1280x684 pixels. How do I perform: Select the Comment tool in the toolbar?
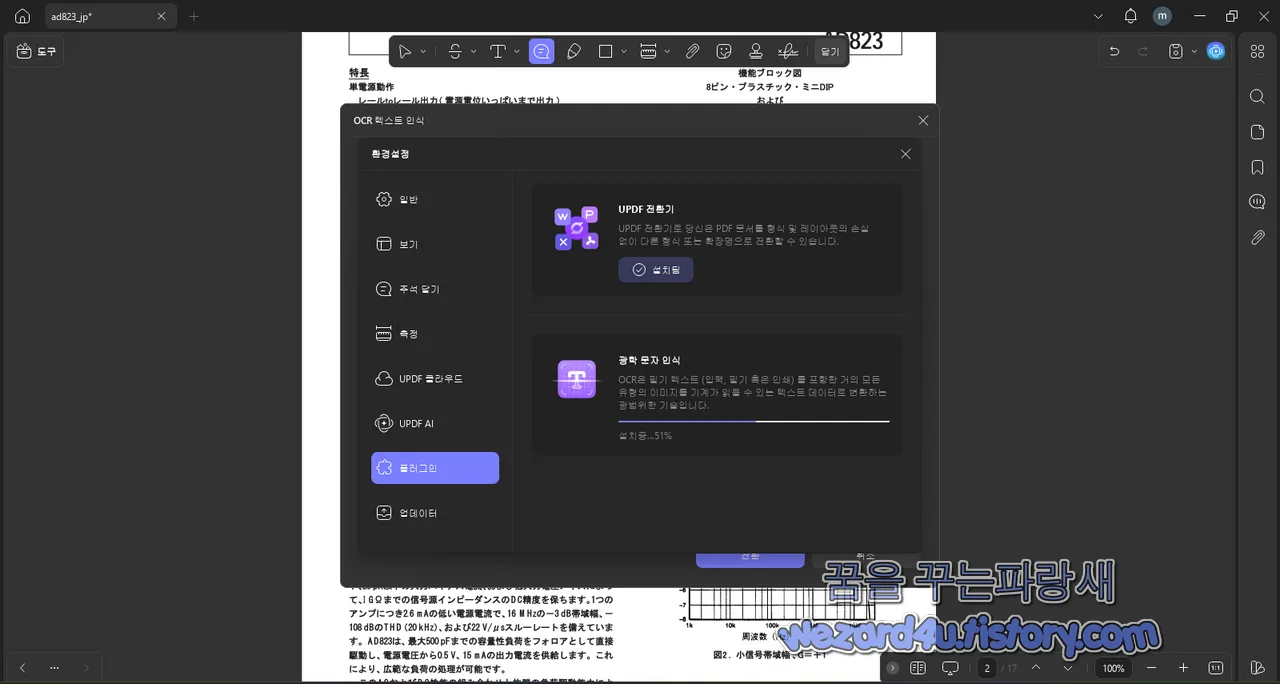[x=541, y=51]
